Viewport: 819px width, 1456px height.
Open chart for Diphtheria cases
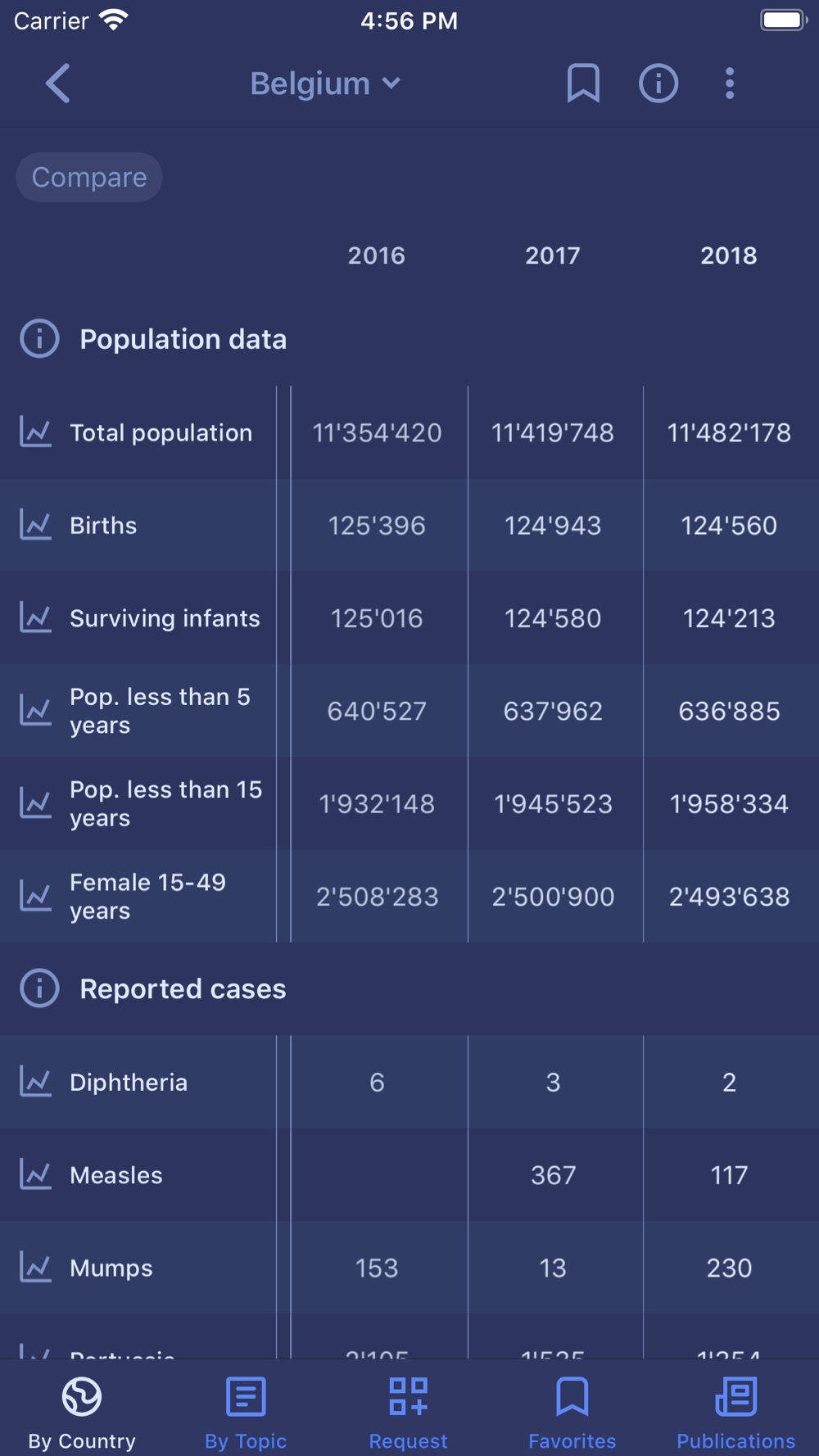click(36, 1082)
